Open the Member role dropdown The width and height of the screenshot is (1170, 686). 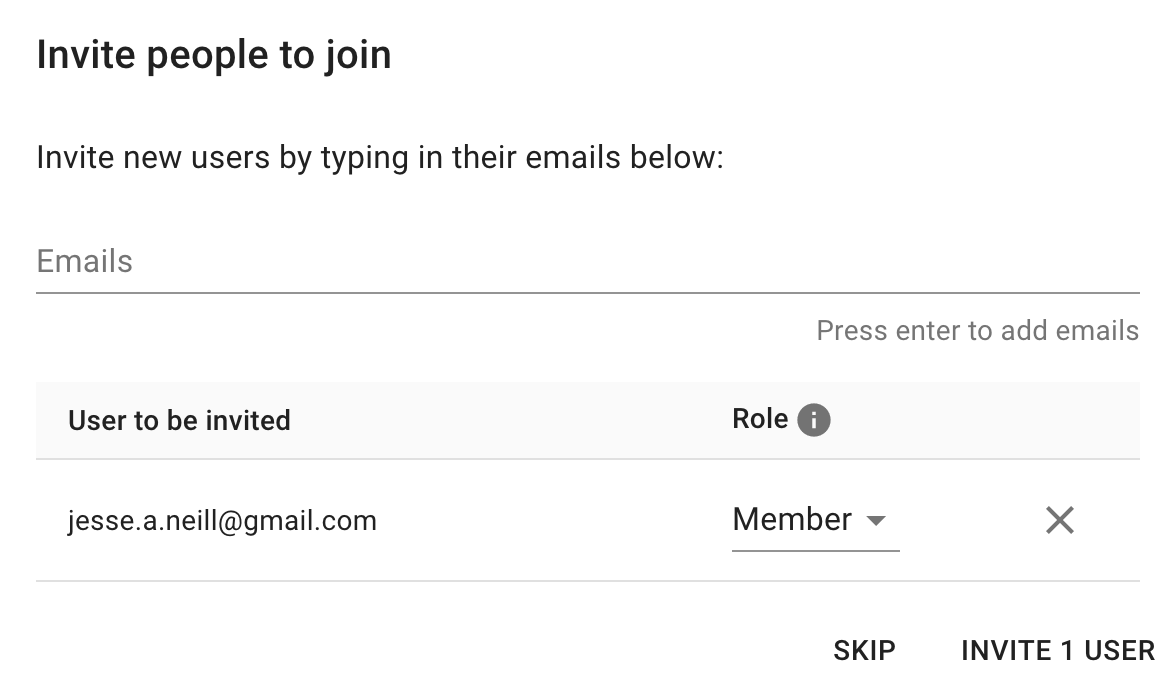tap(816, 521)
